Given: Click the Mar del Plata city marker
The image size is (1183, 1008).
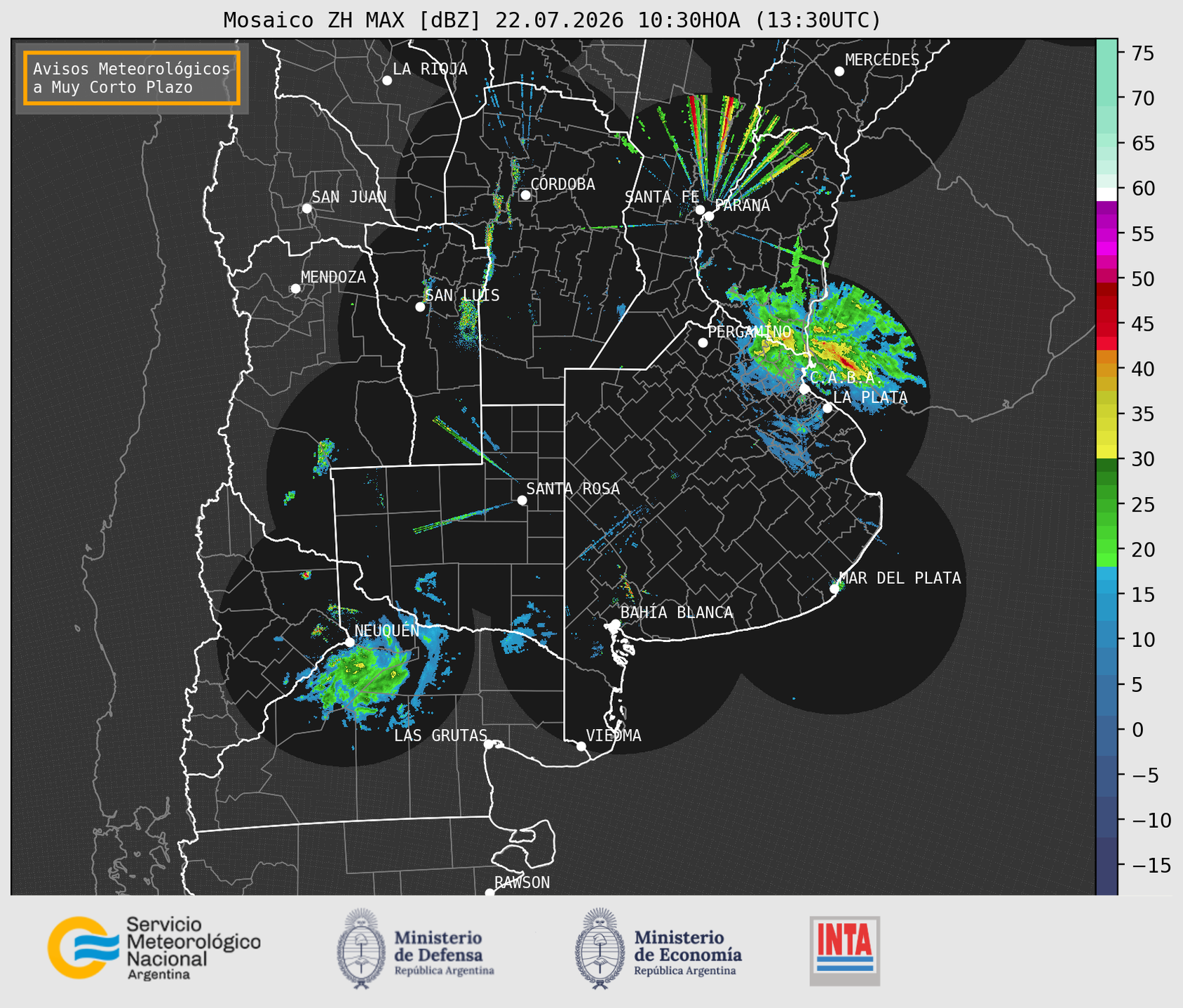Looking at the screenshot, I should (x=834, y=589).
